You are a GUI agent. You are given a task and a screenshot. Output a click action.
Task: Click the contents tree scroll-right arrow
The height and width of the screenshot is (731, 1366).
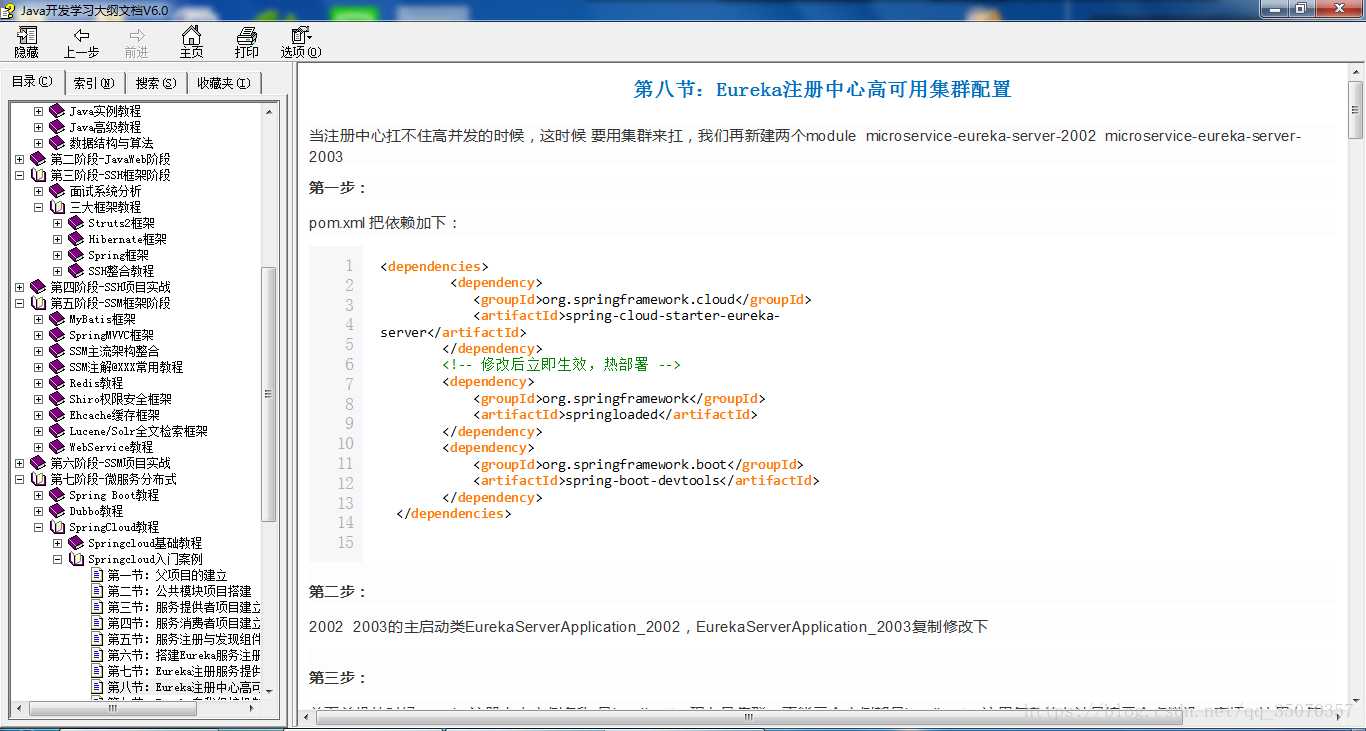pos(252,708)
